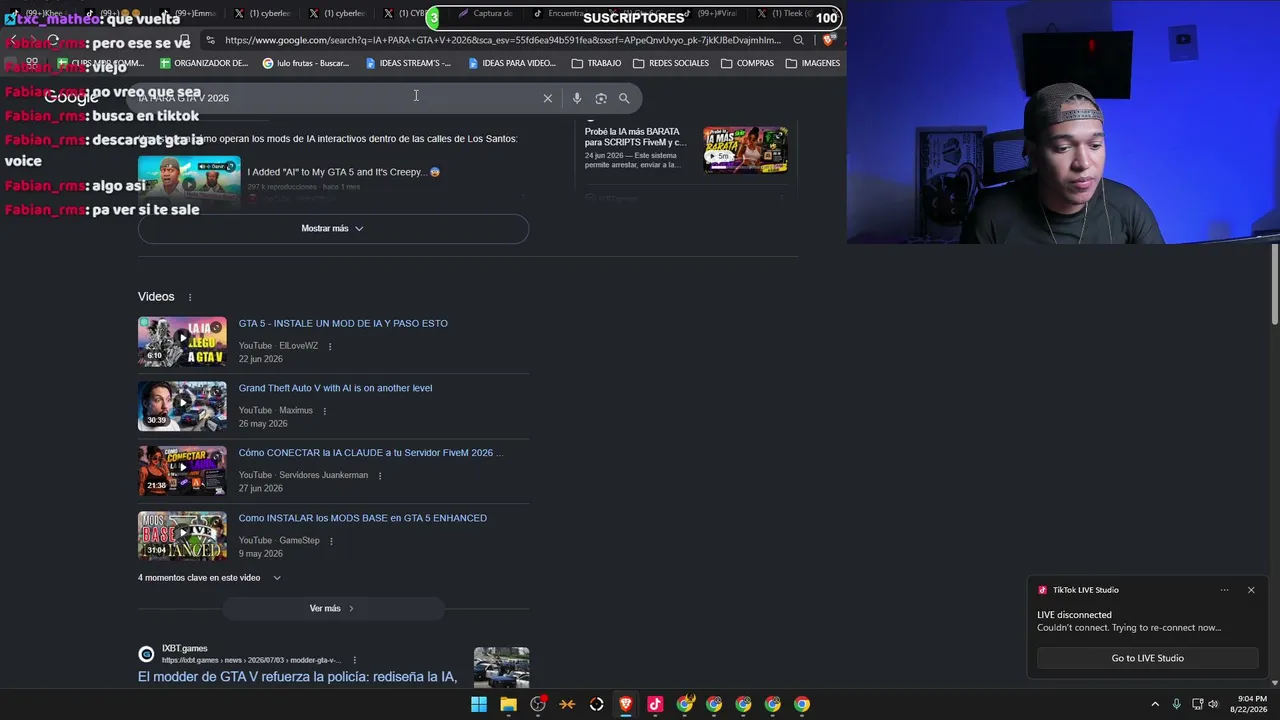Click the magnifying glass search icon in Google
Image resolution: width=1280 pixels, height=720 pixels.
[624, 98]
